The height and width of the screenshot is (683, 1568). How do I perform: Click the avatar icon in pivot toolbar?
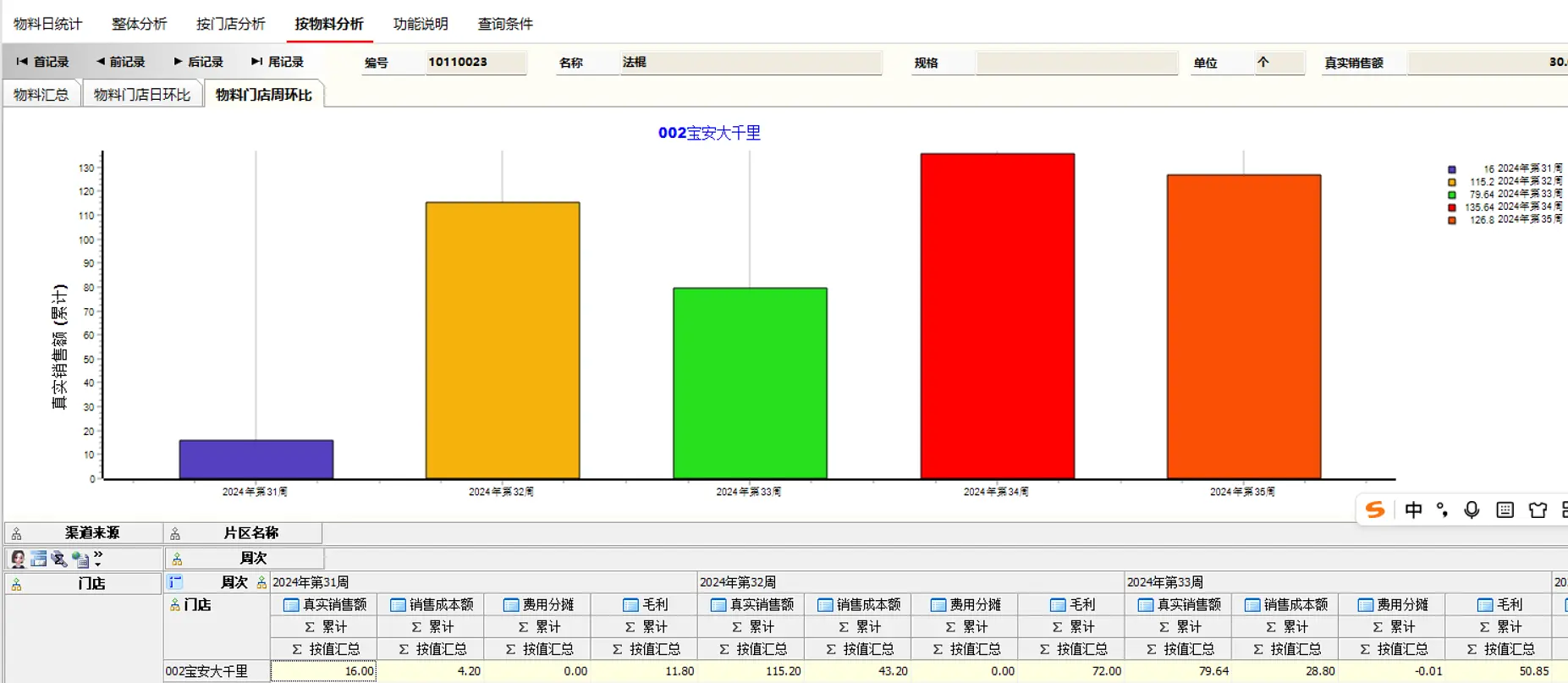click(18, 559)
